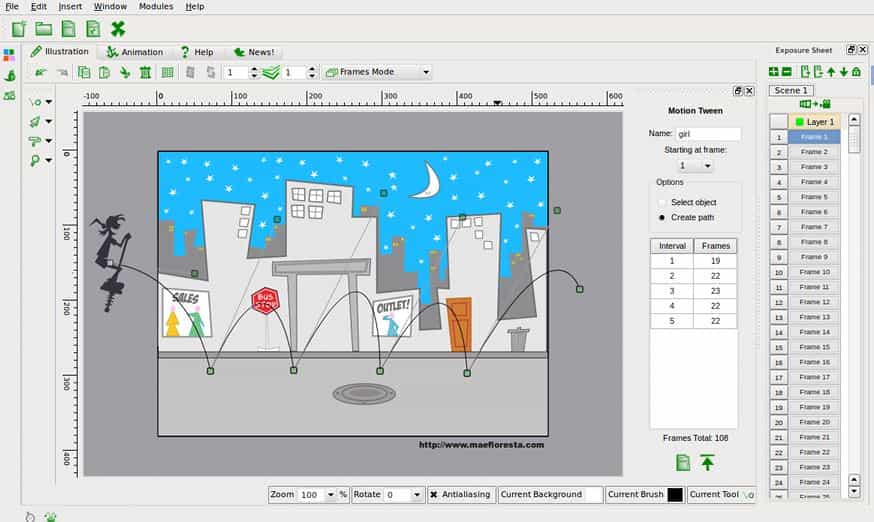Open the Help menu in menu bar
This screenshot has height=522, width=874.
click(x=195, y=7)
